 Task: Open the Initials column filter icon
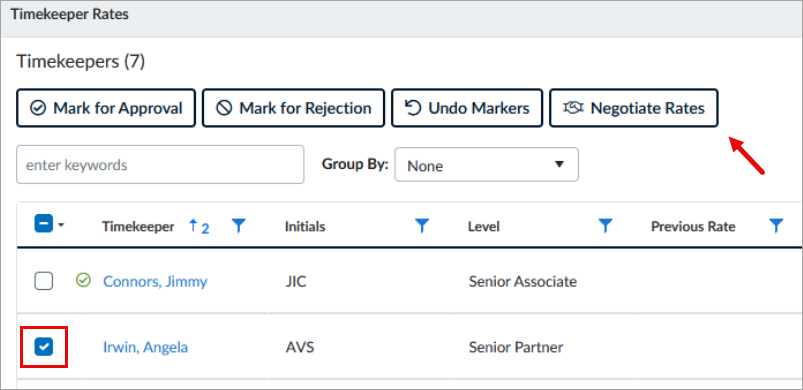pos(421,226)
